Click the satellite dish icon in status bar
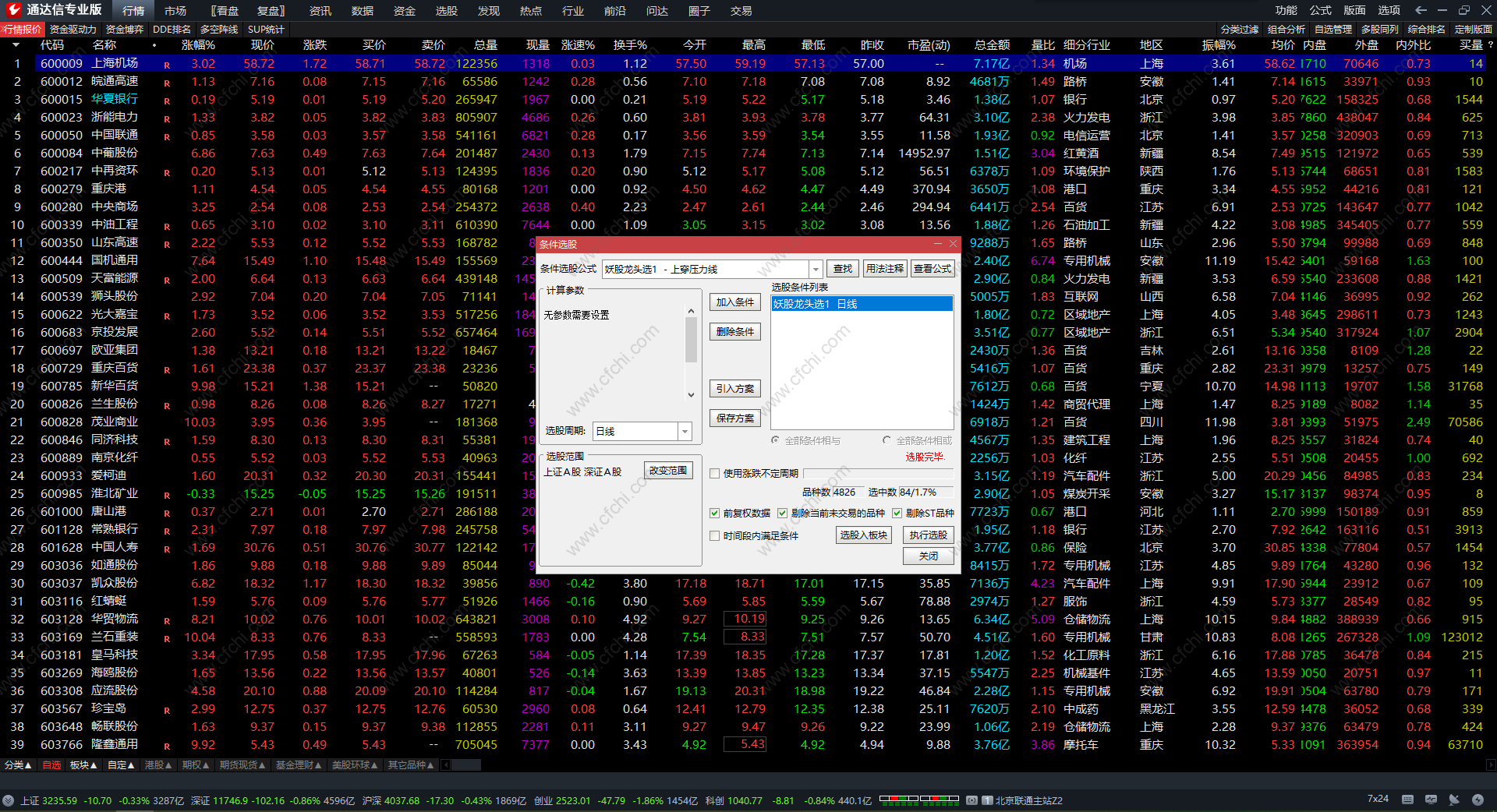The width and height of the screenshot is (1497, 812). click(x=1454, y=800)
